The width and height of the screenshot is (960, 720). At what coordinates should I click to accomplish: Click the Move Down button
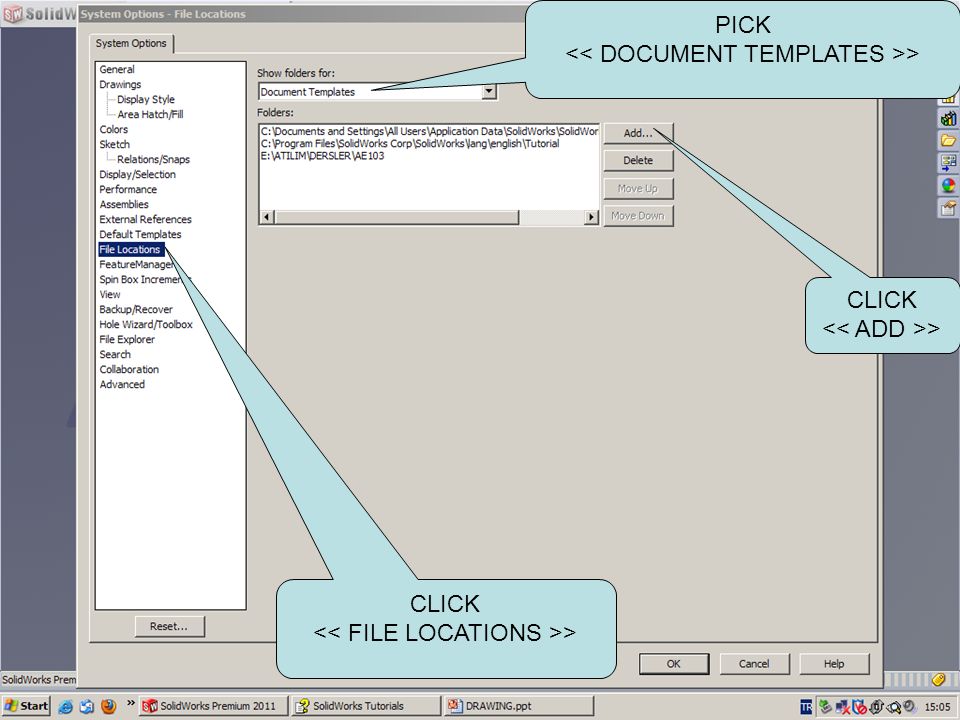[638, 216]
